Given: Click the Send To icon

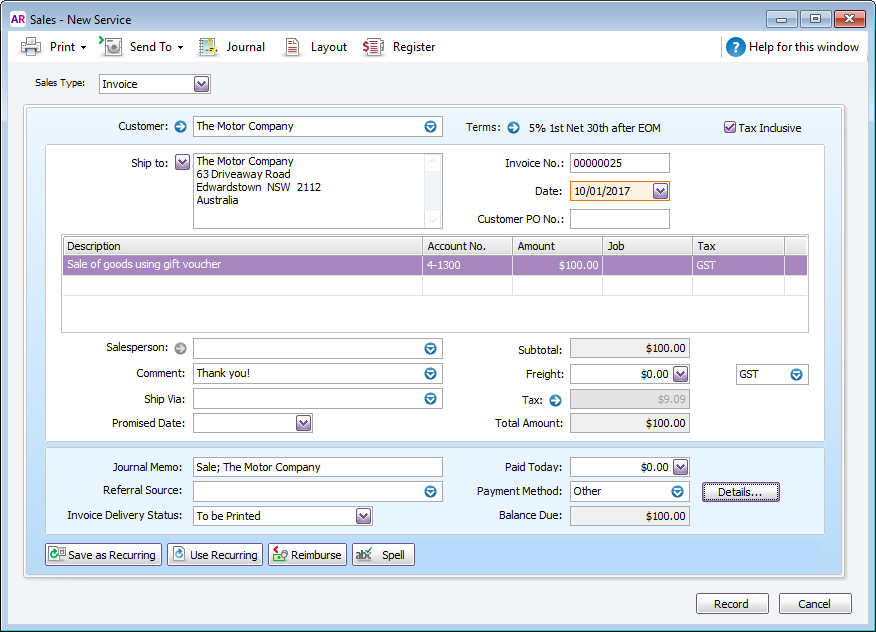Looking at the screenshot, I should coord(112,47).
